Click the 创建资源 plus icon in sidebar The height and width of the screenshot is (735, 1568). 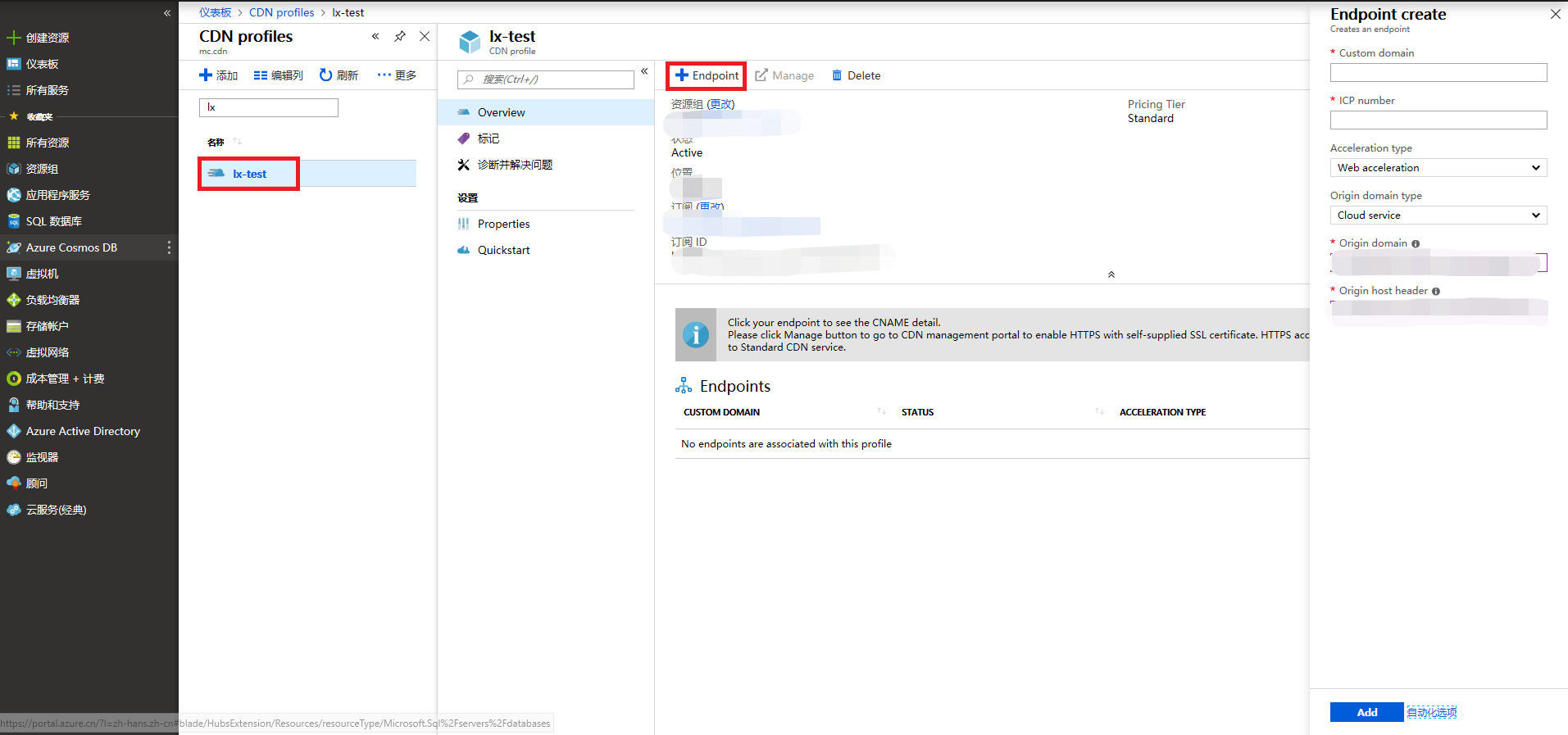[13, 38]
